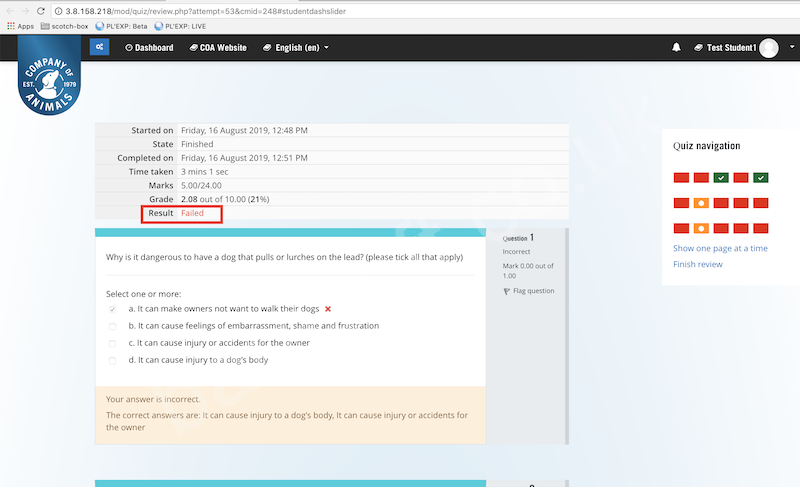Tick answer c. injury or accidents for owner

112,343
